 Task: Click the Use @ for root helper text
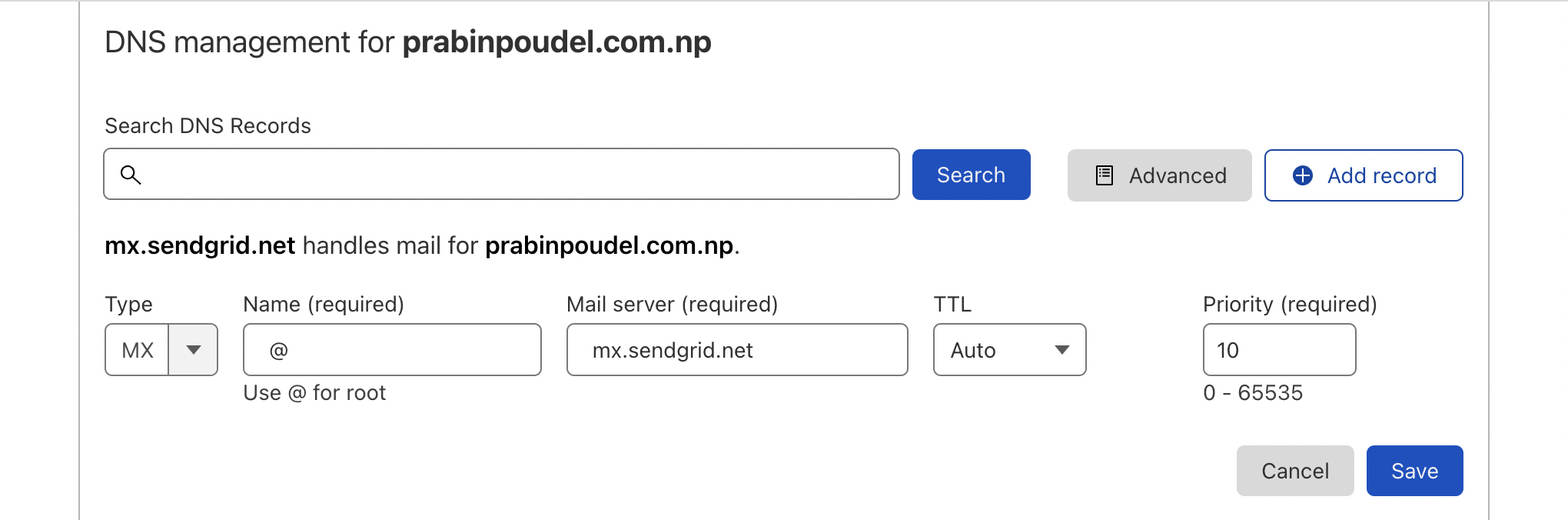[314, 392]
